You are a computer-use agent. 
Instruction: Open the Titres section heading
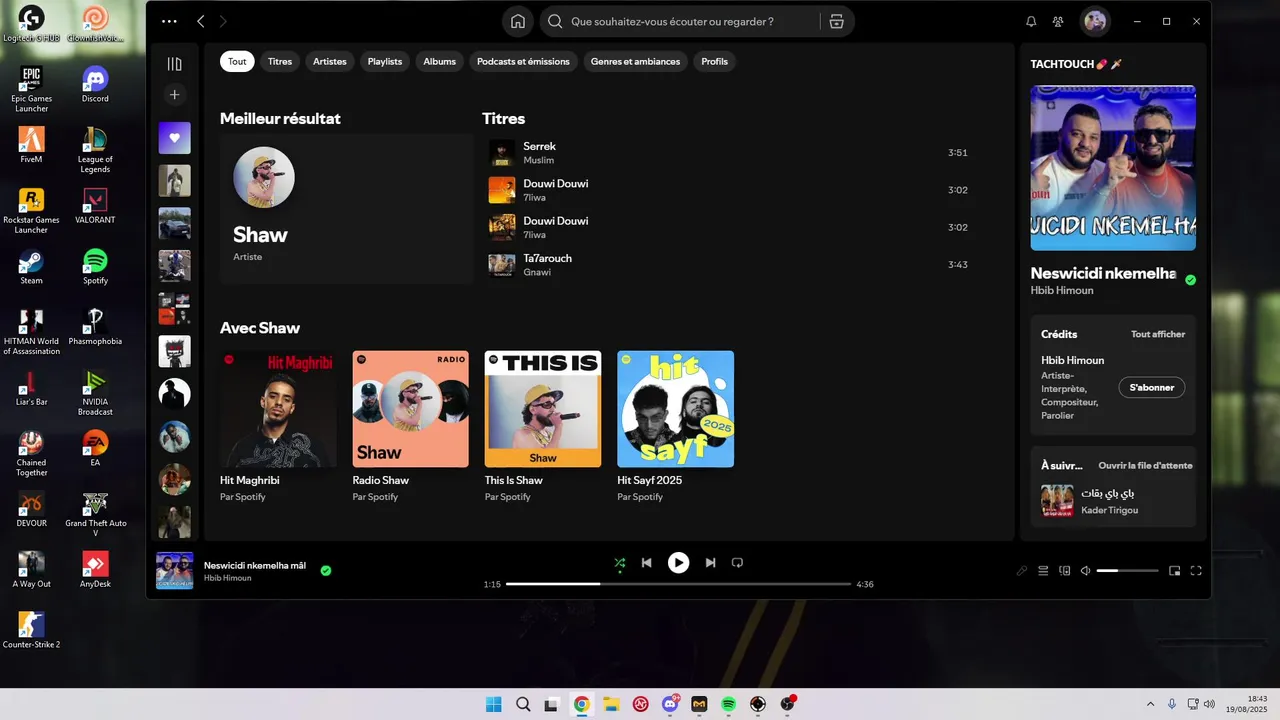point(503,118)
